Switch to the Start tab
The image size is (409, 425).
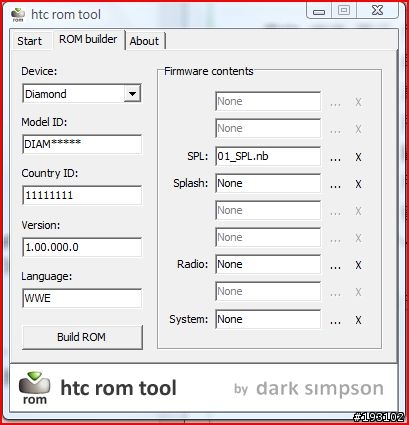pyautogui.click(x=30, y=41)
